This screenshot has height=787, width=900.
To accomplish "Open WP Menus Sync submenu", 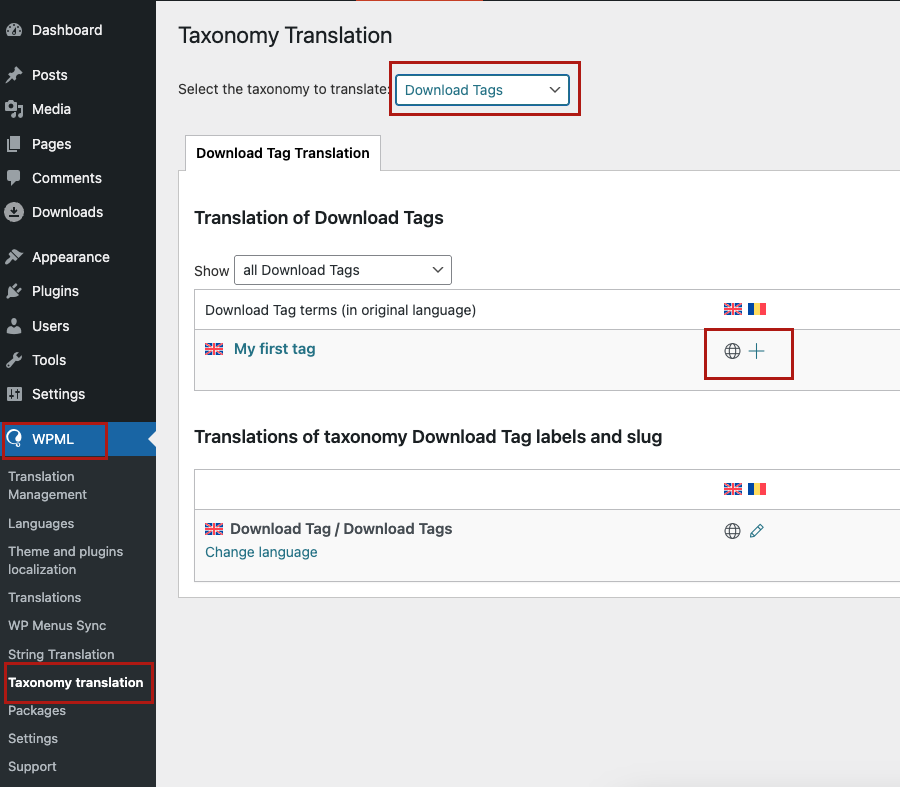I will point(57,626).
